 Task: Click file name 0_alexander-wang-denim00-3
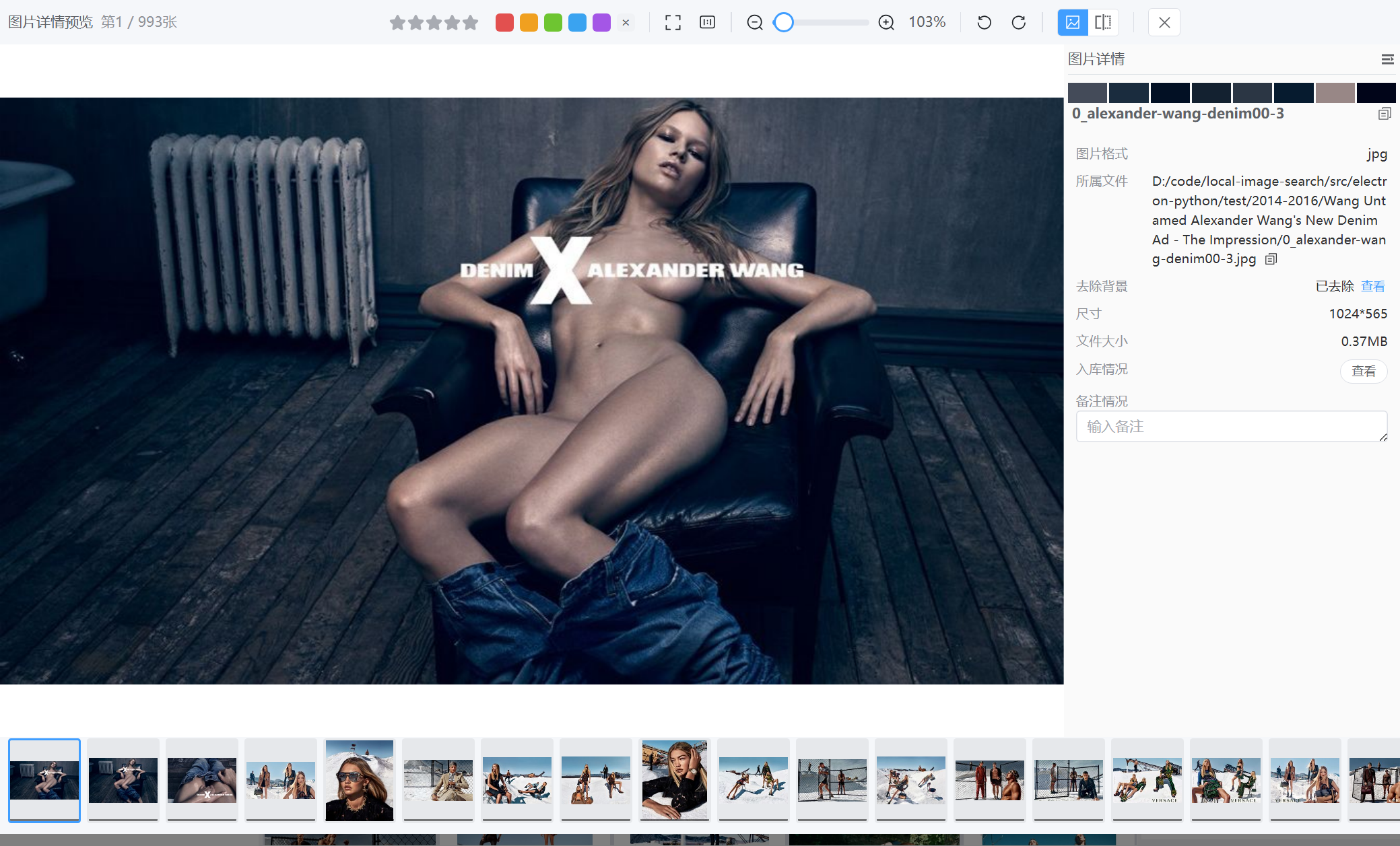(x=1178, y=114)
